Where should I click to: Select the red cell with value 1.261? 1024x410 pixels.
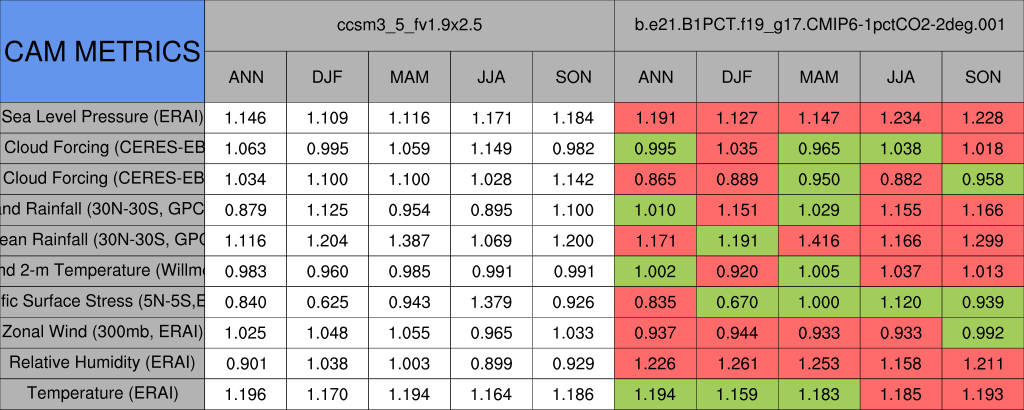pyautogui.click(x=737, y=362)
